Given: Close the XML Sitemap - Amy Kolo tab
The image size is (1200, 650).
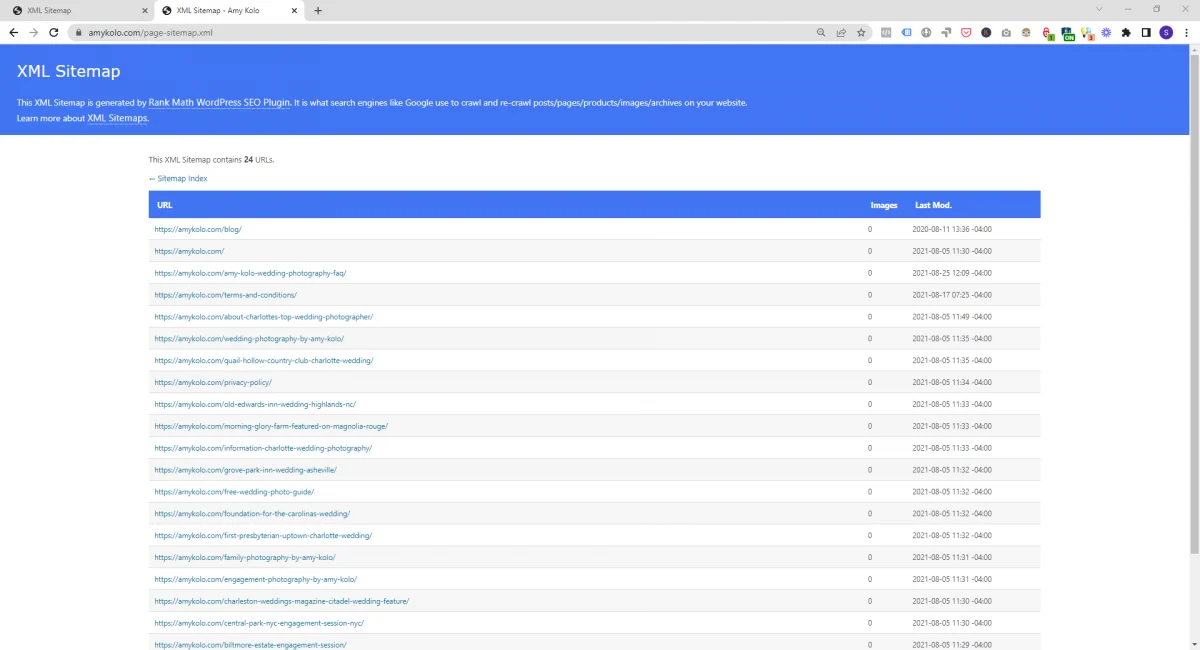Looking at the screenshot, I should [x=293, y=10].
